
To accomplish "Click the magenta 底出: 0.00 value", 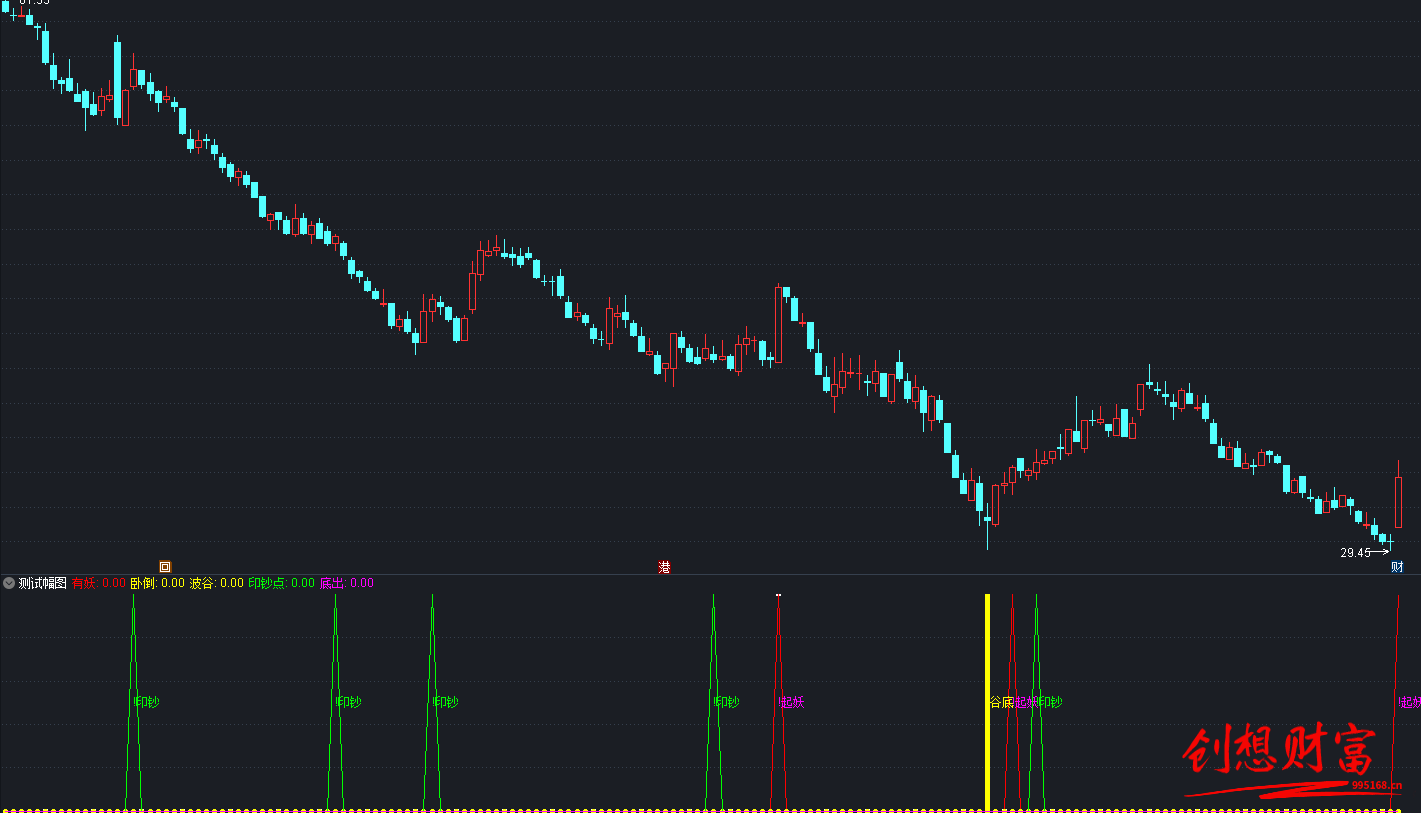I will tap(347, 583).
